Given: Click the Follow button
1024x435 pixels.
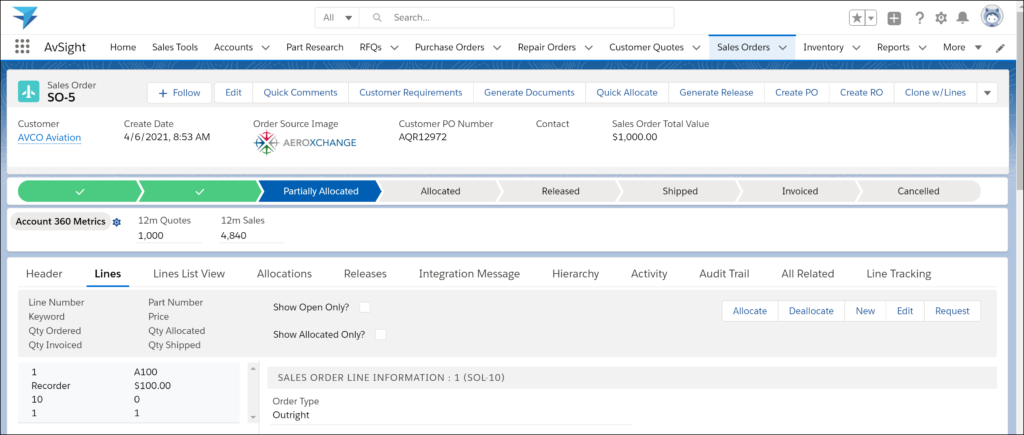Looking at the screenshot, I should tap(180, 93).
